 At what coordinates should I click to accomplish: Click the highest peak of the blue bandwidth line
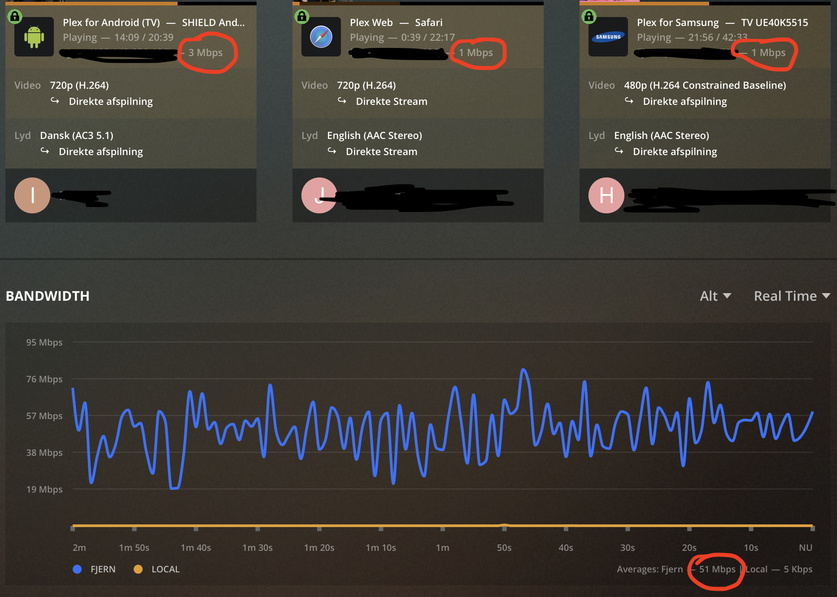[524, 370]
